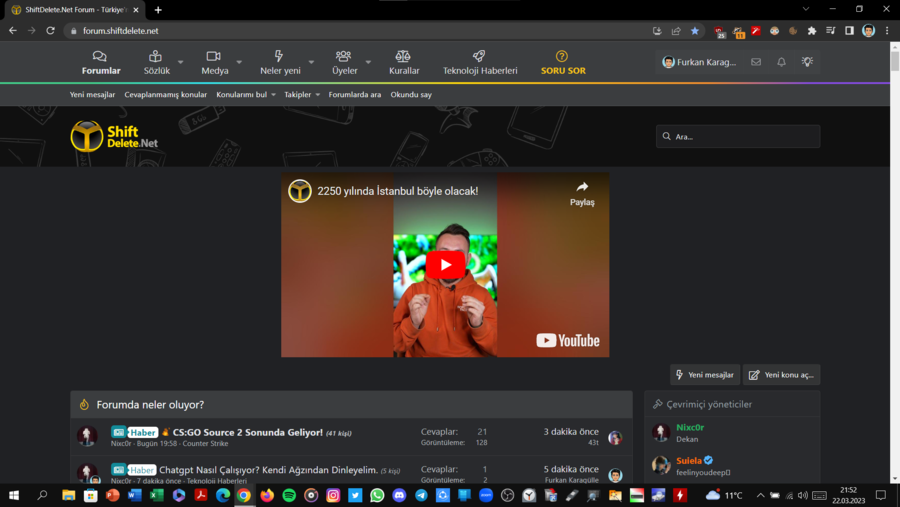The width and height of the screenshot is (900, 507).
Task: Open Chrome three-dot menu
Action: [x=887, y=31]
